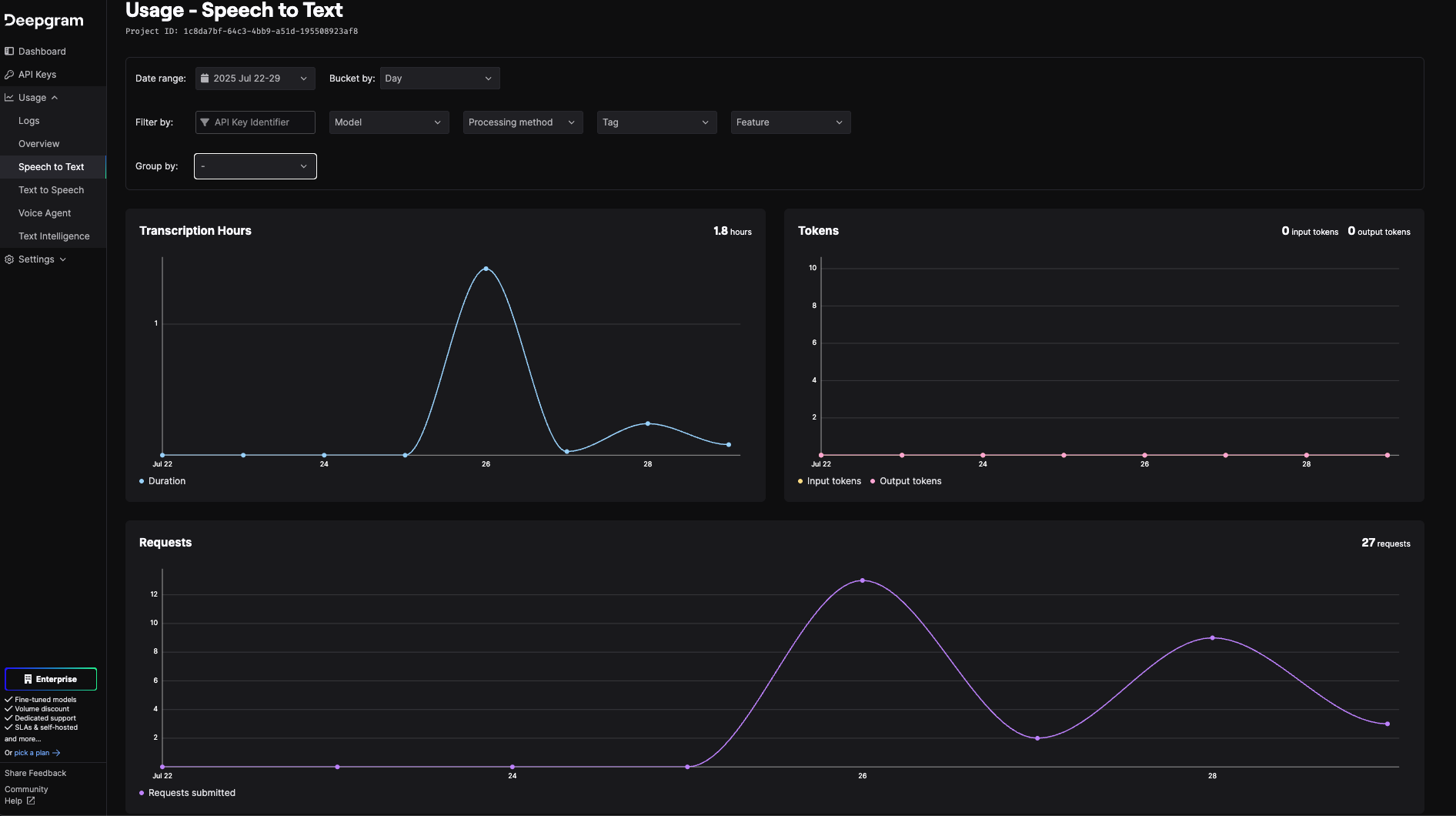Open the Model filter dropdown
The image size is (1456, 816).
[x=389, y=122]
